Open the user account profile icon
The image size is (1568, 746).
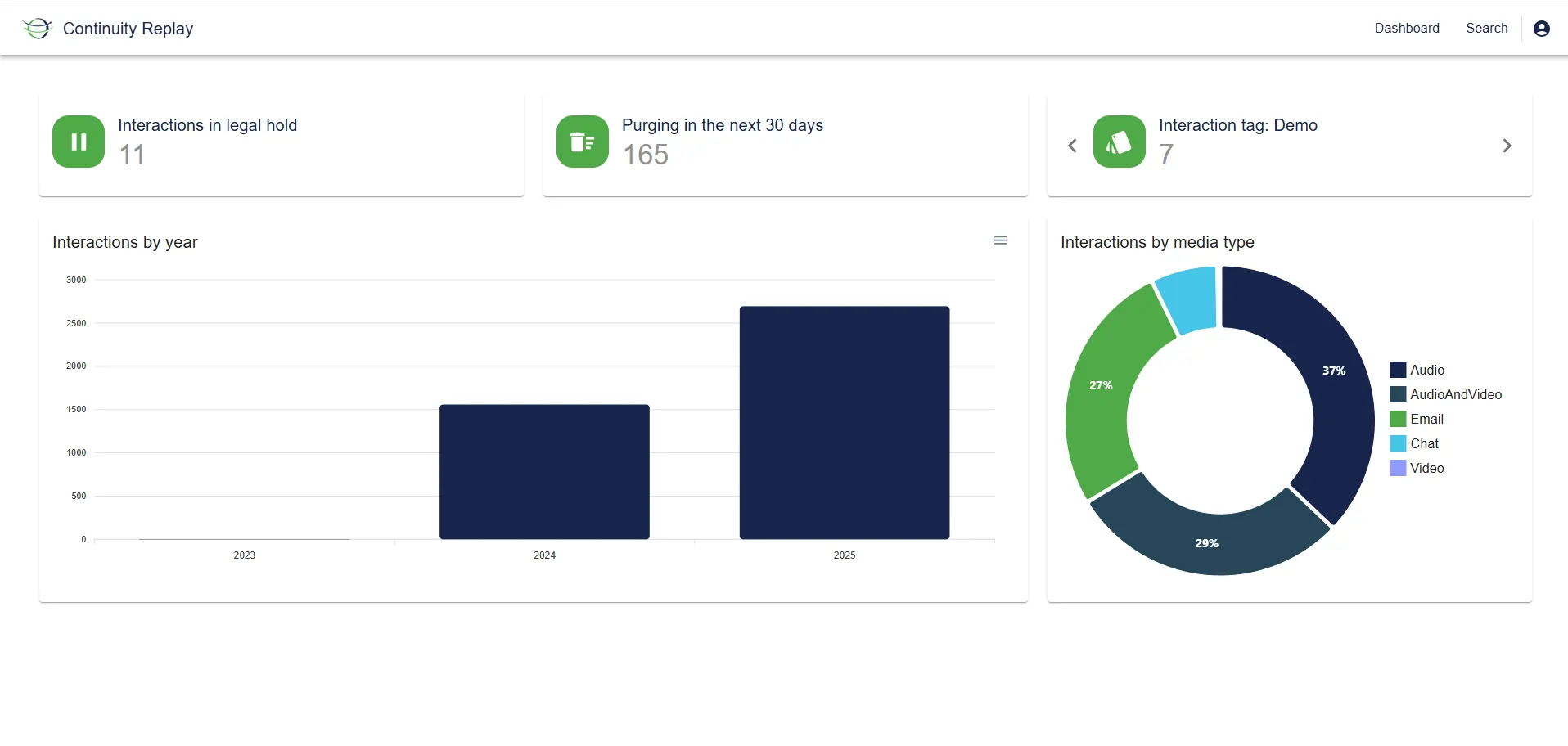pyautogui.click(x=1541, y=29)
